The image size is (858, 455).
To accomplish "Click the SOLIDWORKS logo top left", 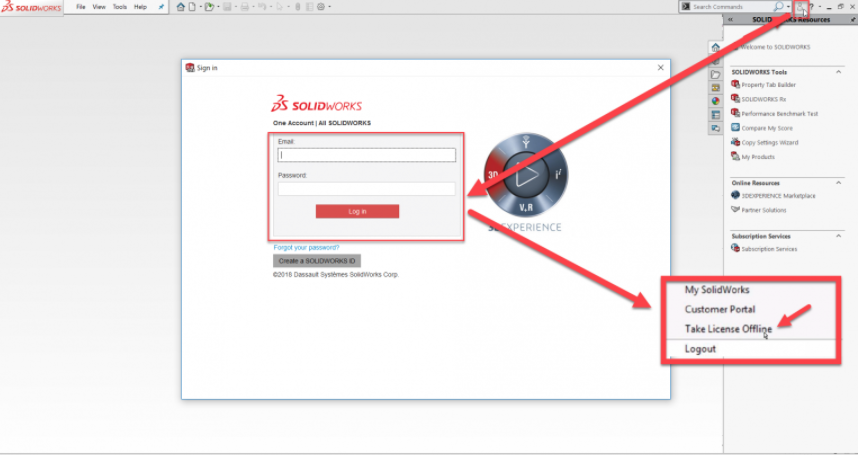I will point(31,7).
